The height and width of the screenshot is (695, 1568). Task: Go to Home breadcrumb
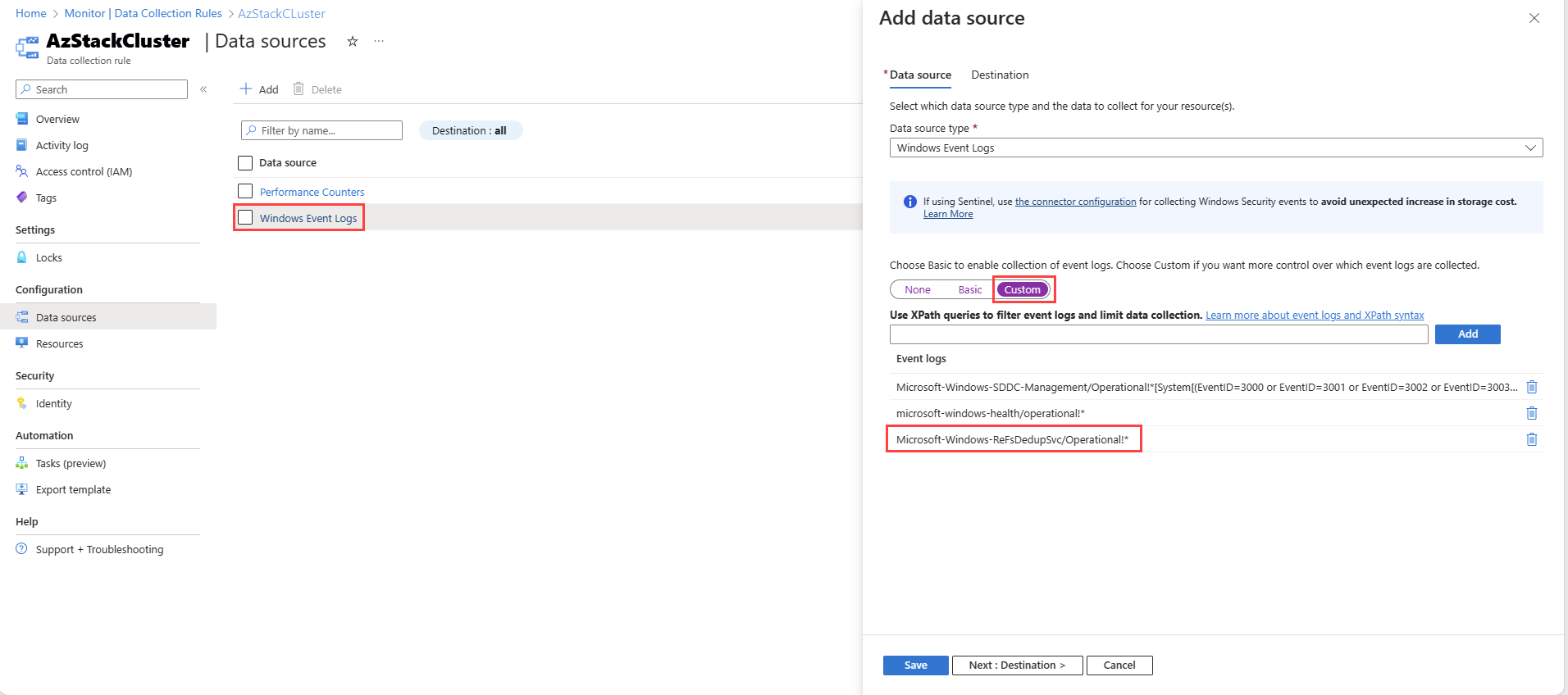coord(31,13)
